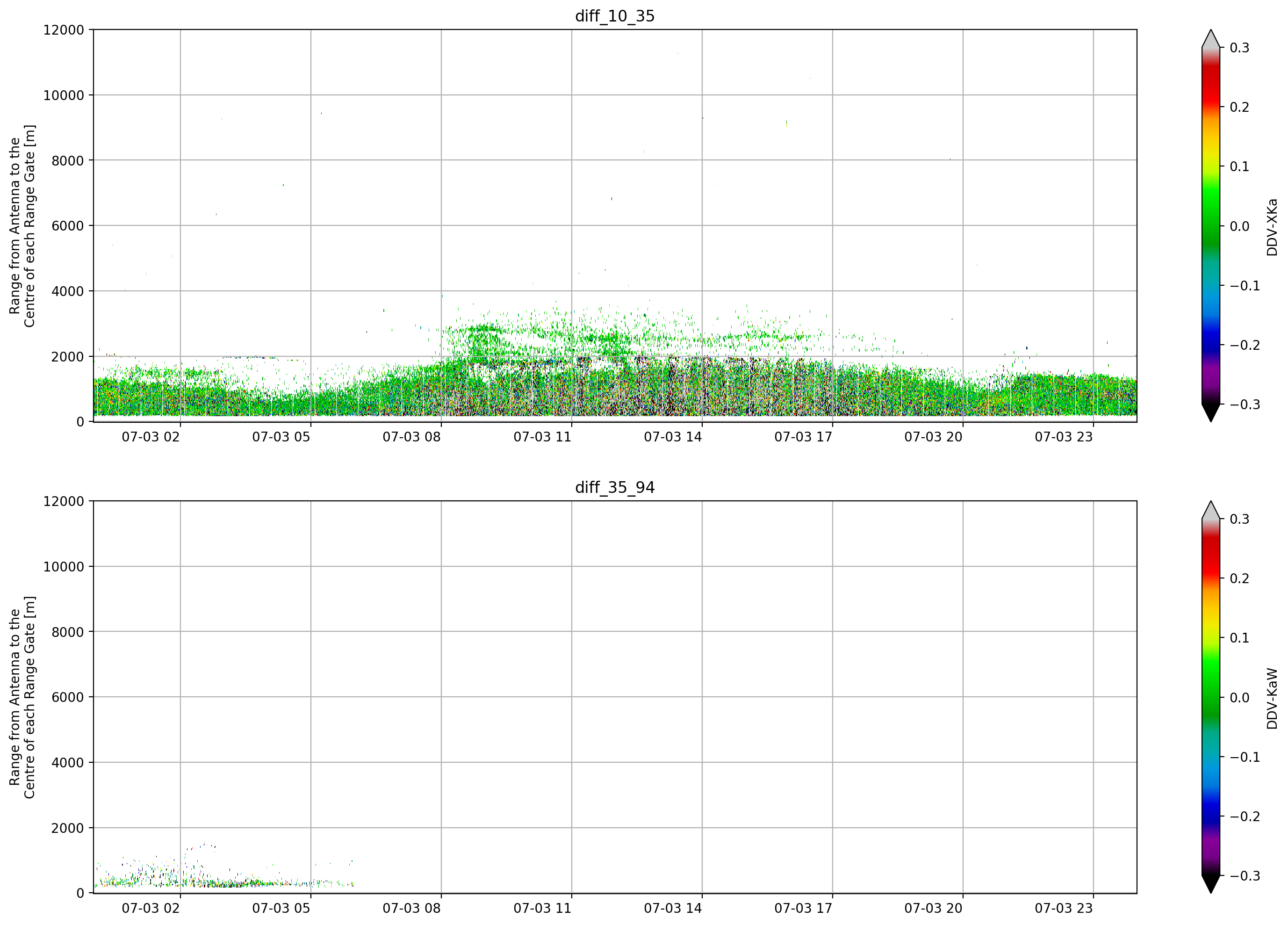Click the 0.0 tick on DDV-XKa colorbar

[x=1240, y=226]
